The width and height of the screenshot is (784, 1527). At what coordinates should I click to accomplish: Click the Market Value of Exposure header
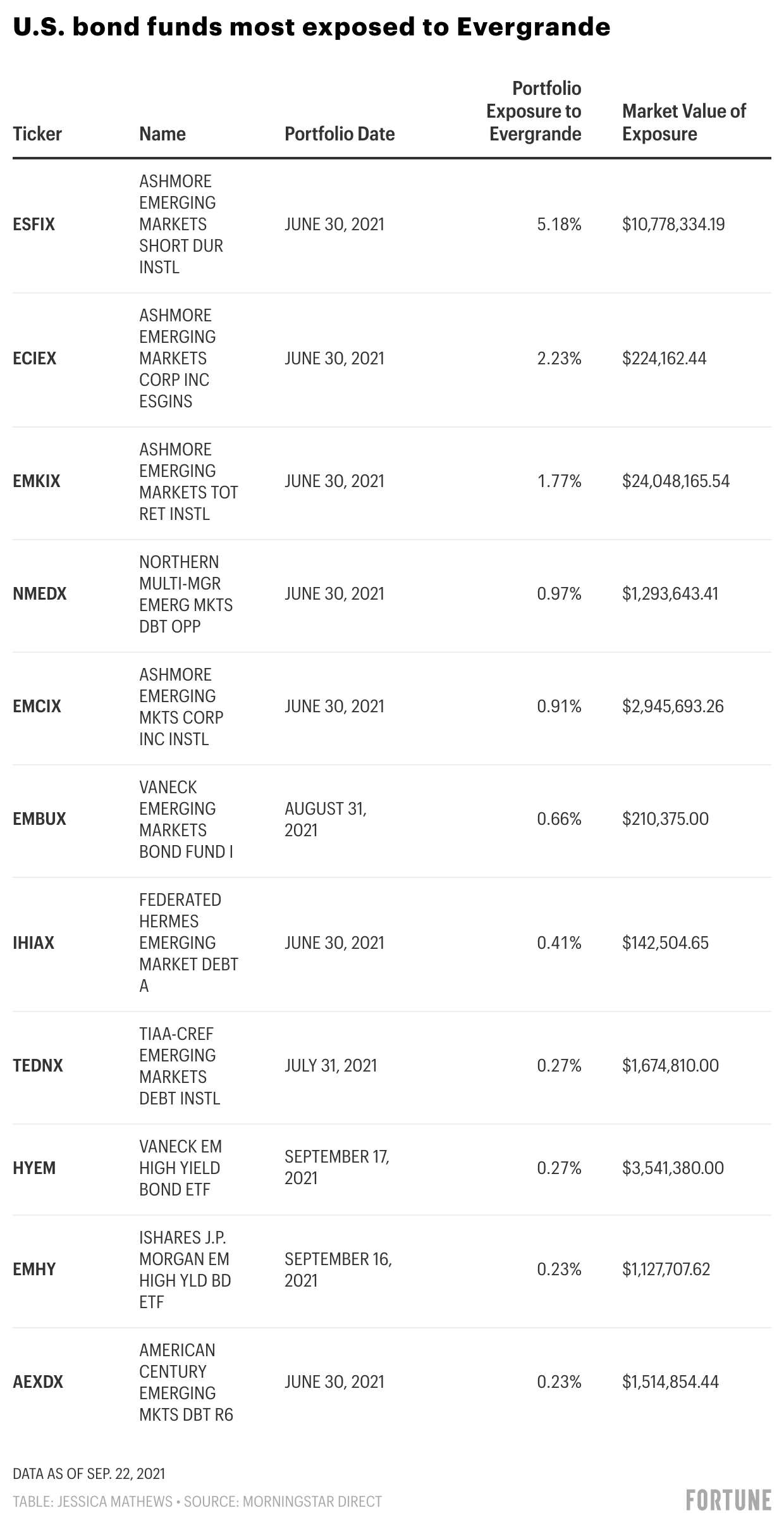684,122
